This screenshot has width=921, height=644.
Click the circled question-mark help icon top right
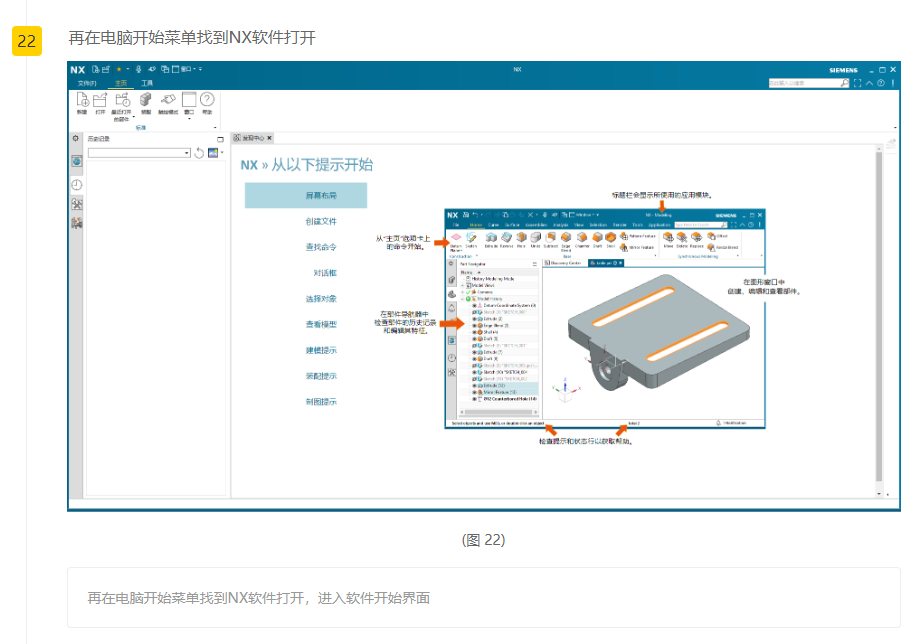[x=881, y=83]
